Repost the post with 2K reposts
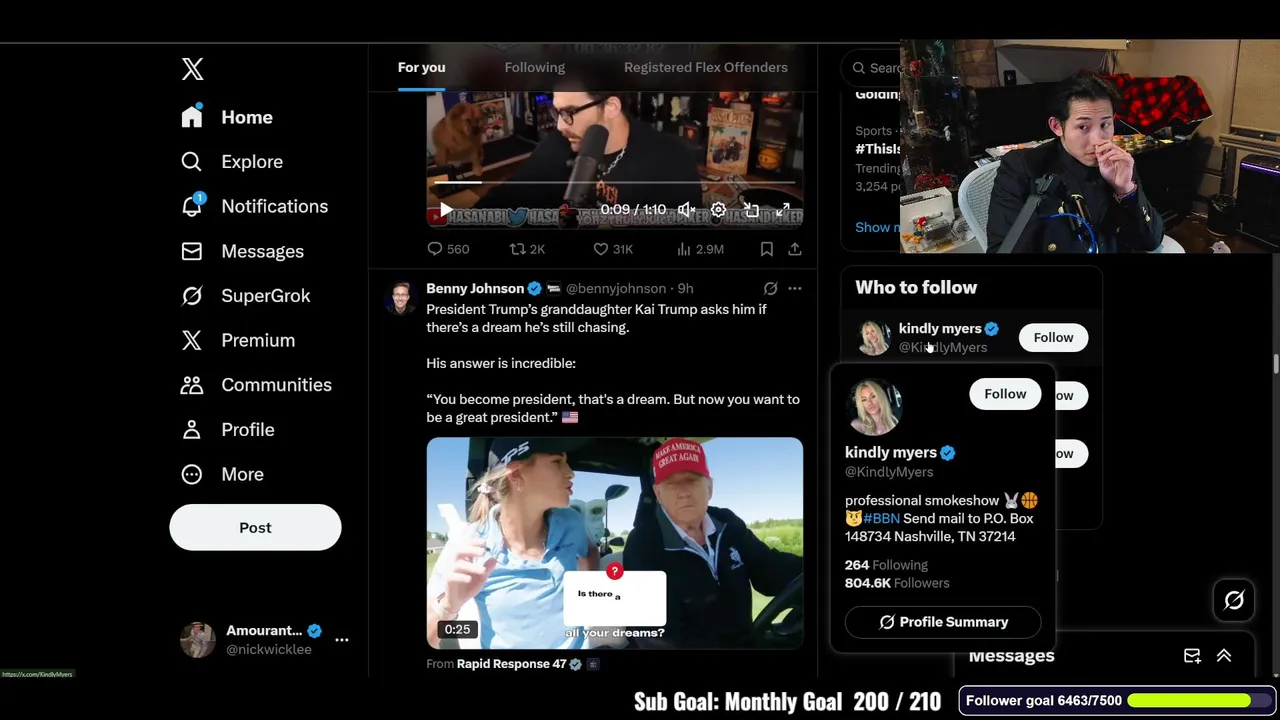Image resolution: width=1280 pixels, height=720 pixels. 527,249
